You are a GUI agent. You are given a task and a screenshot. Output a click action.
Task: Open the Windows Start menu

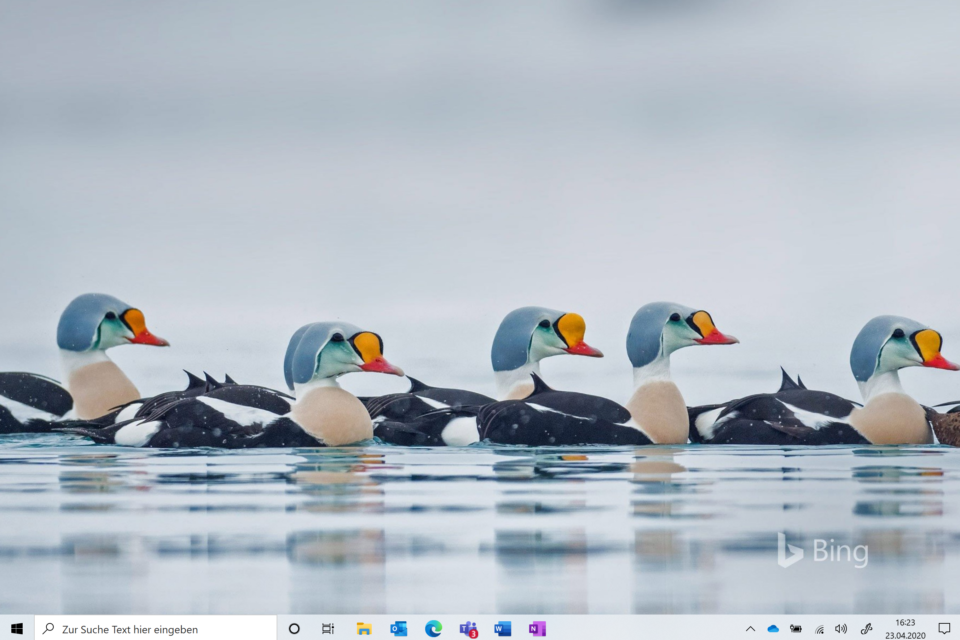click(x=16, y=628)
